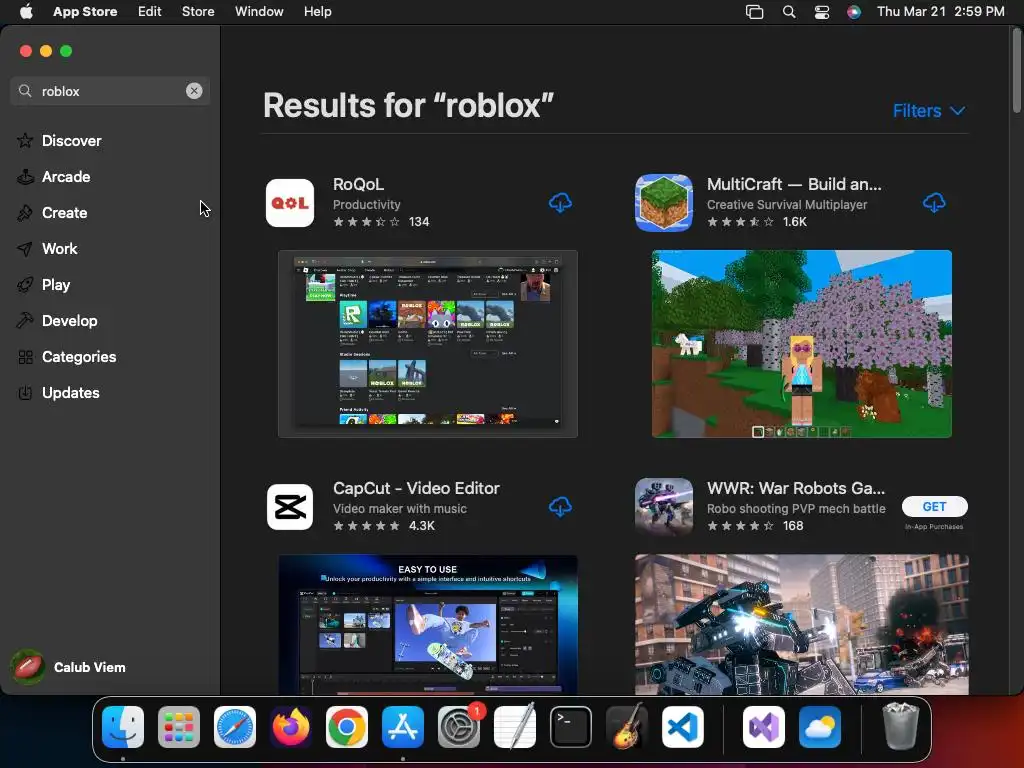Open Visual Studio Code from the Dock
1024x768 pixels.
(682, 727)
